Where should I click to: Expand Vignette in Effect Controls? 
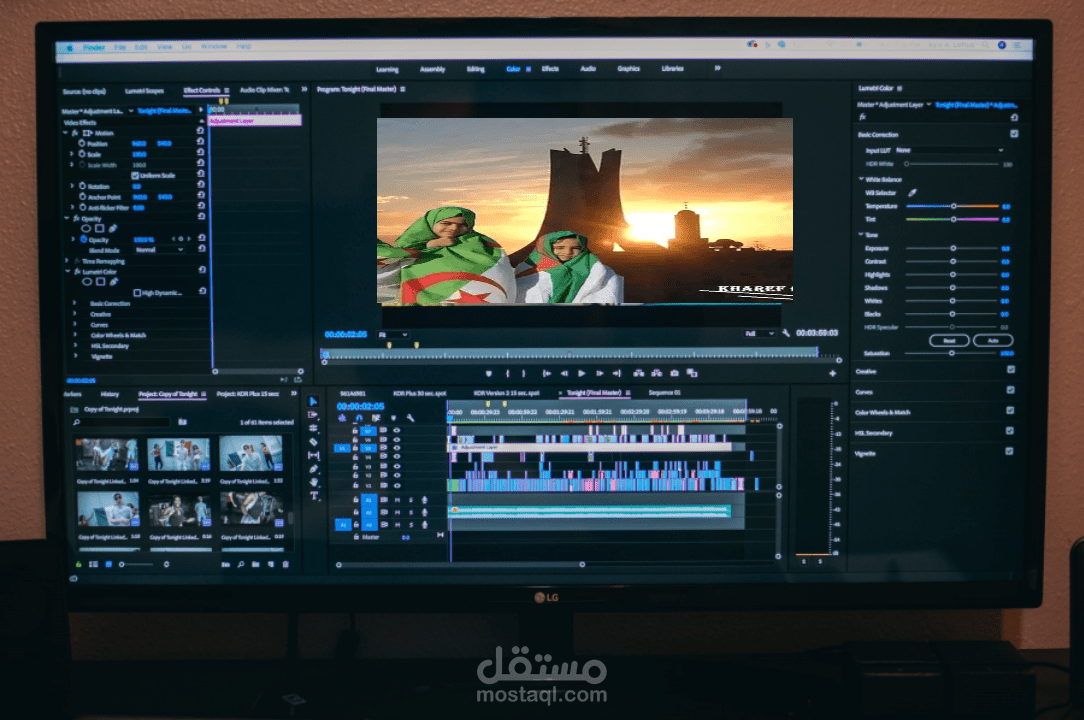75,356
